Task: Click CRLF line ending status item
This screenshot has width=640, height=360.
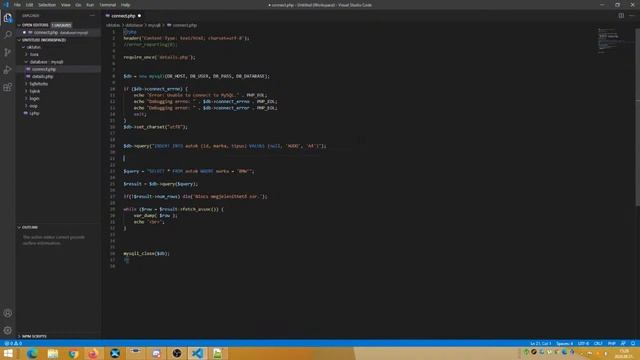Action: [x=598, y=344]
